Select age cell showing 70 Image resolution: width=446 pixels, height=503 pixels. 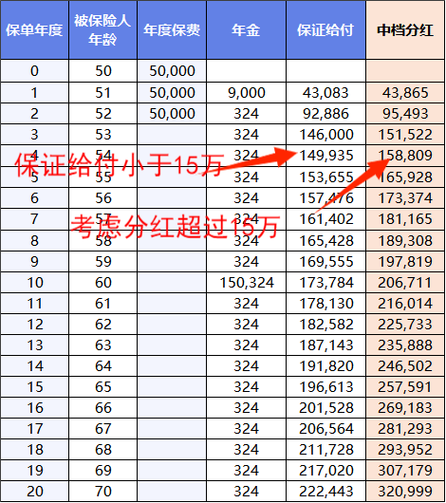[x=103, y=491]
